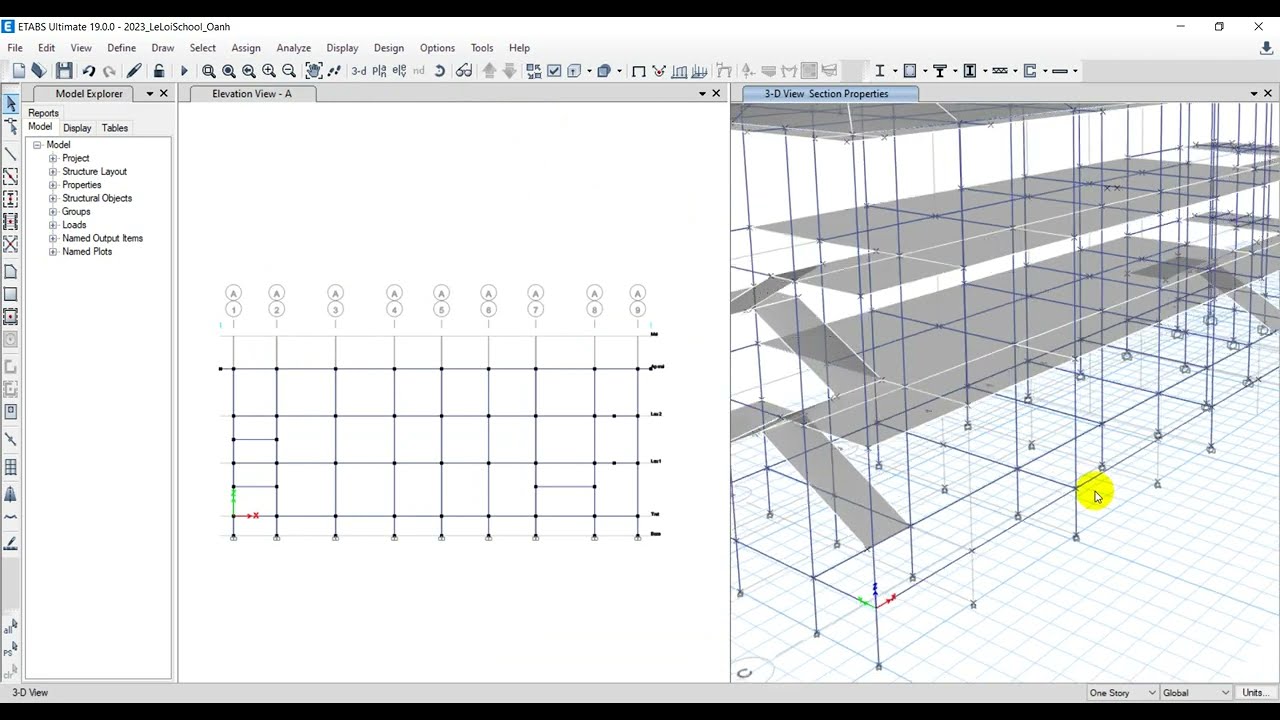1280x720 pixels.
Task: Toggle the model lock padlock icon
Action: coord(159,71)
